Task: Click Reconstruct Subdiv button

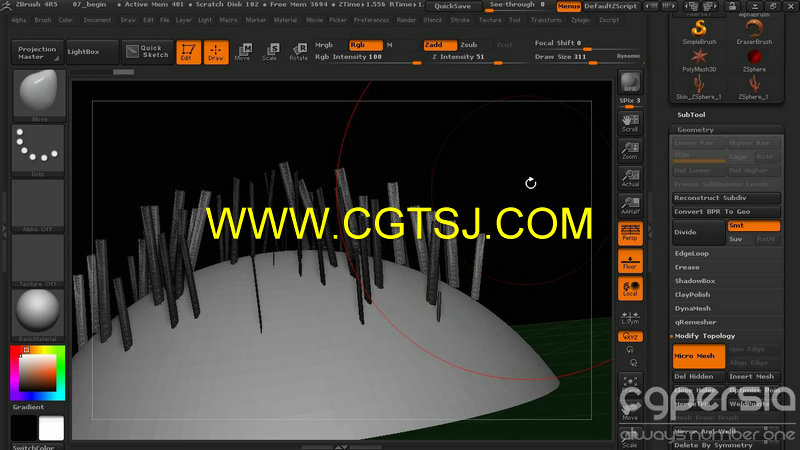Action: (726, 198)
